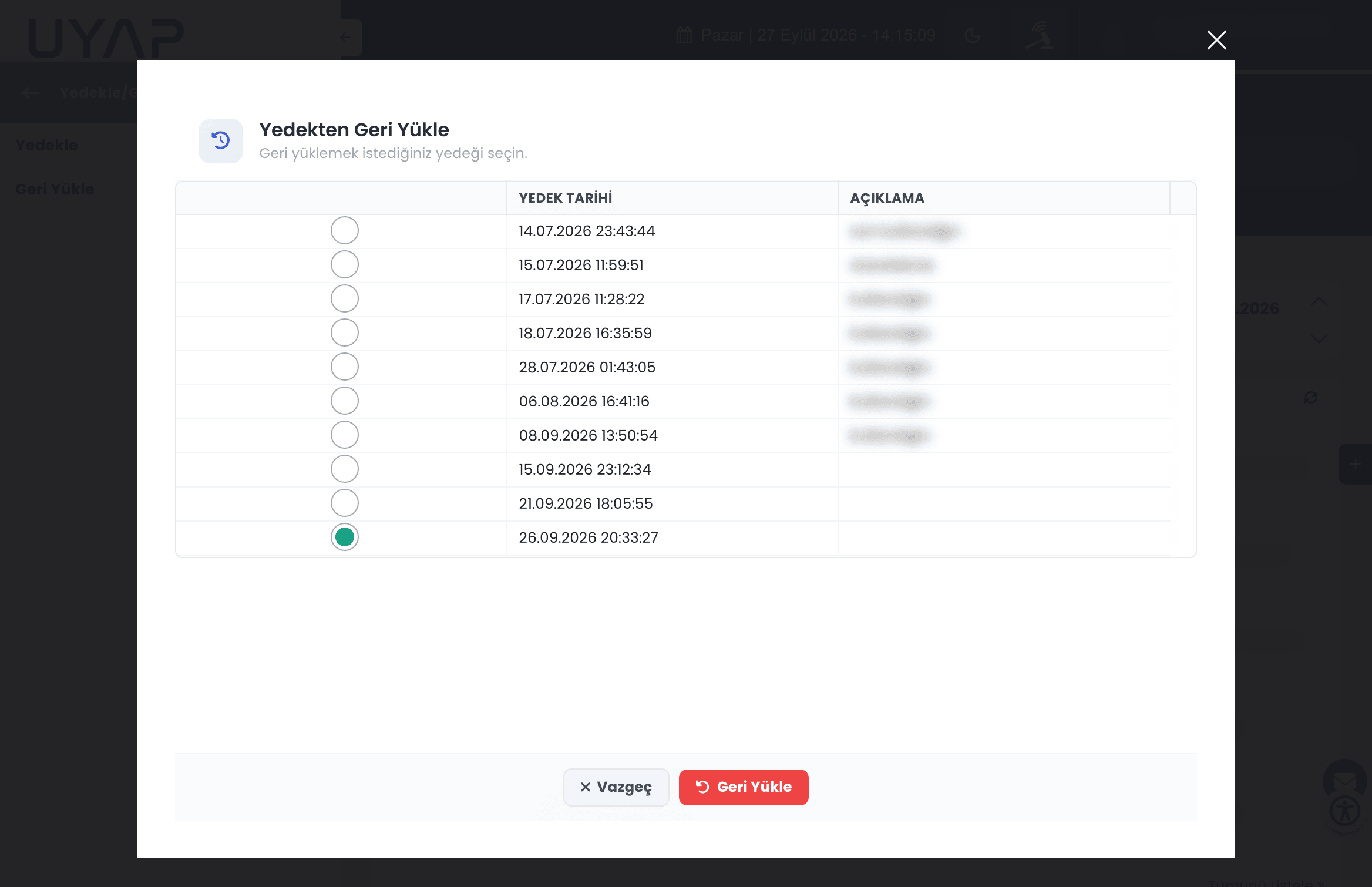This screenshot has width=1372, height=887.
Task: Click the up chevron in background panel
Action: pos(1319,302)
